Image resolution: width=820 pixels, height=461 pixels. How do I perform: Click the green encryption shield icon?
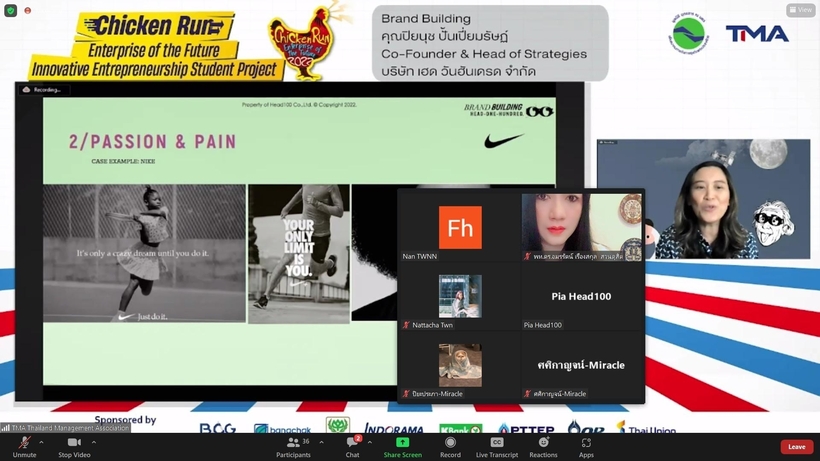coord(10,10)
